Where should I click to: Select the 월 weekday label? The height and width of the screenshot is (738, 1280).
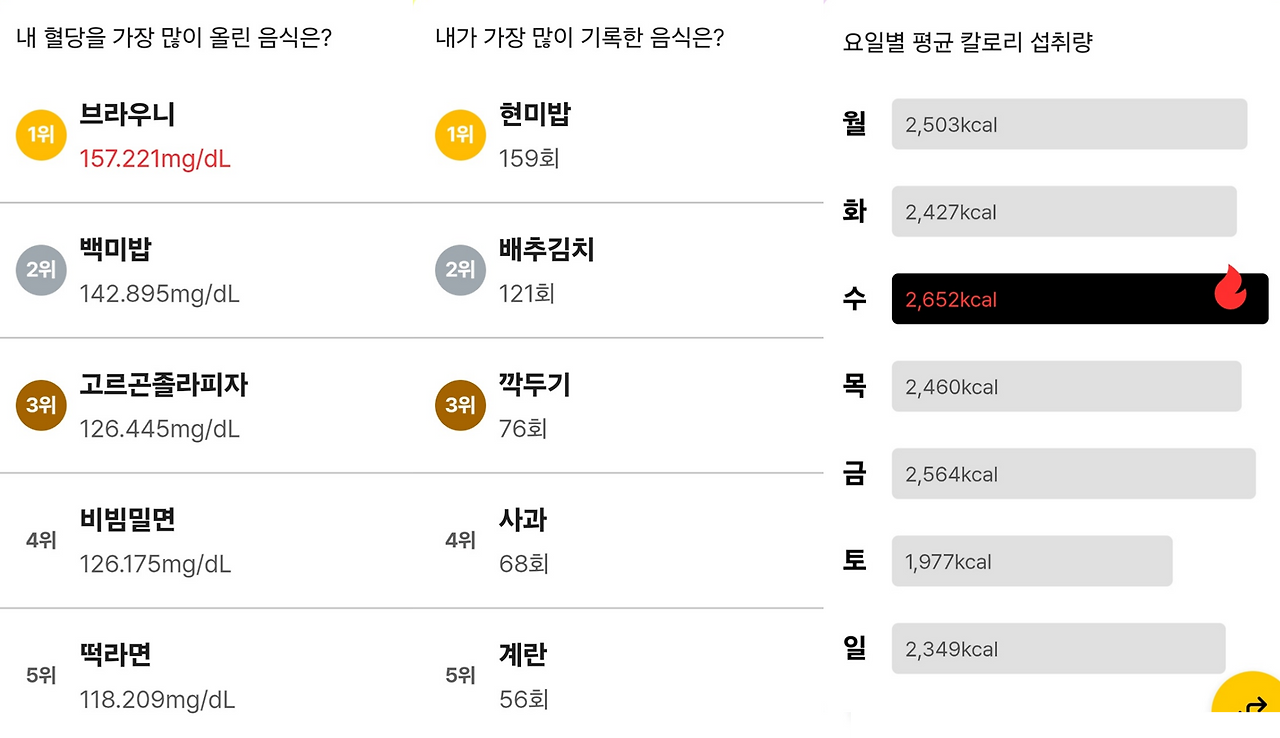pyautogui.click(x=855, y=124)
